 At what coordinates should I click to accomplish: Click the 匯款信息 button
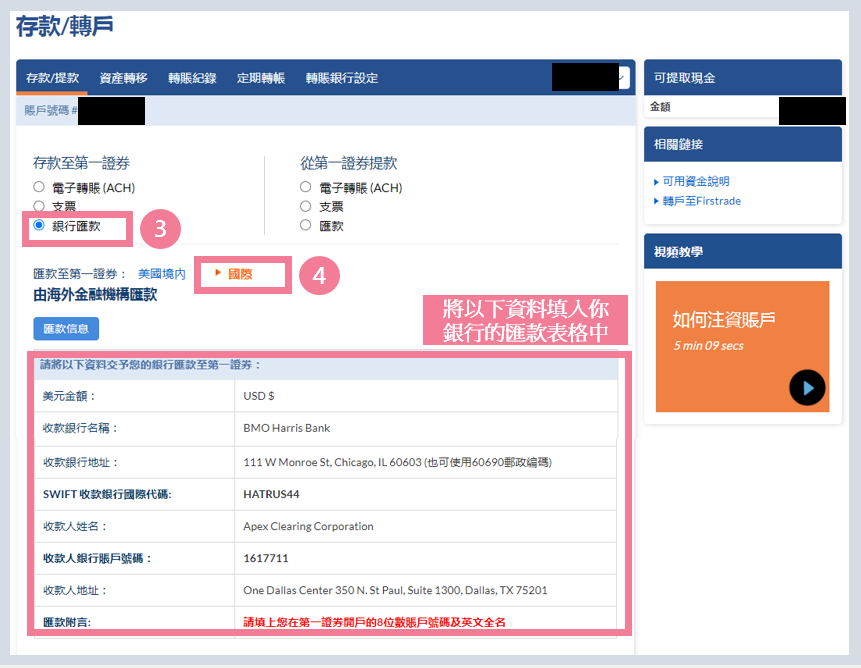(x=66, y=329)
